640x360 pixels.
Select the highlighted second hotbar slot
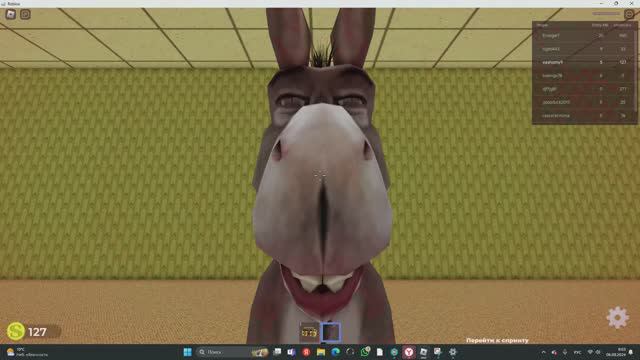tap(331, 332)
